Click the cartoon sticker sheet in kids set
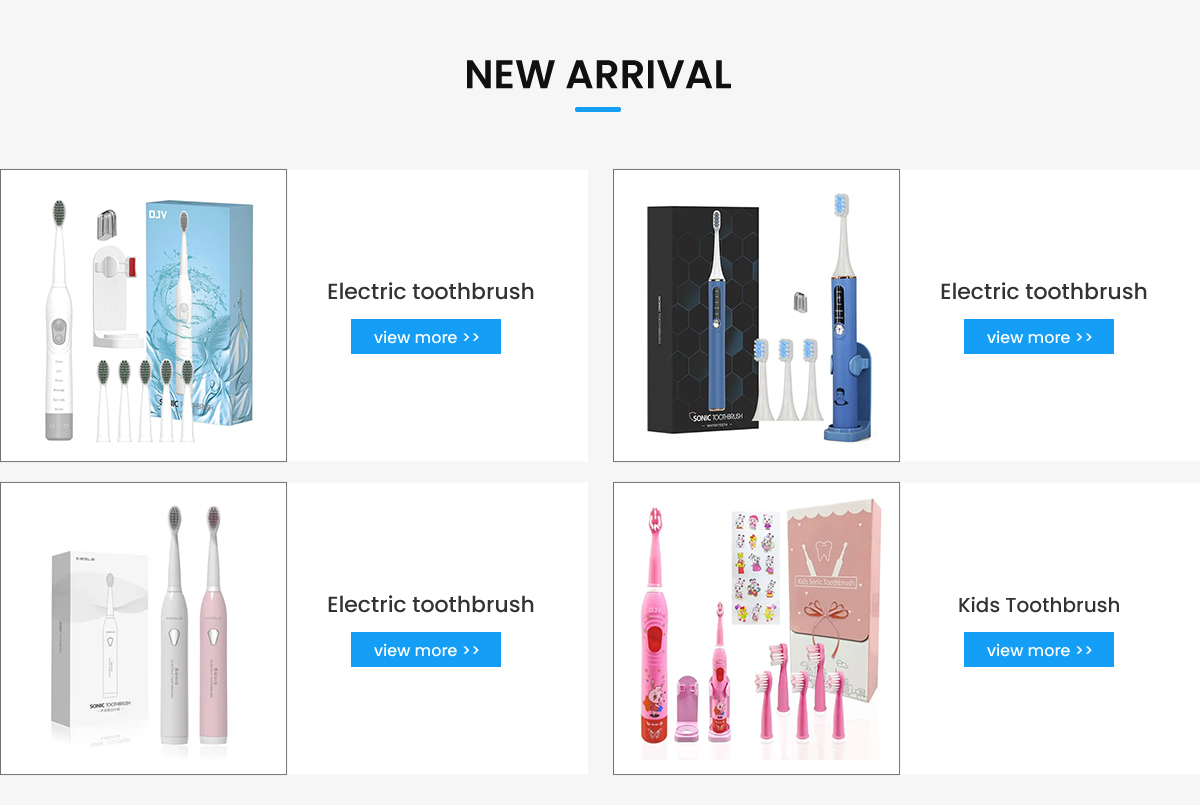 (755, 568)
